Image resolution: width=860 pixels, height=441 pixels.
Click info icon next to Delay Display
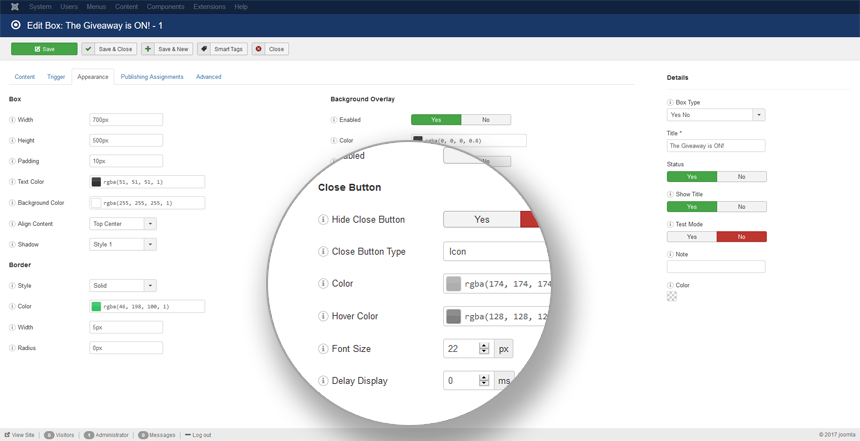323,381
